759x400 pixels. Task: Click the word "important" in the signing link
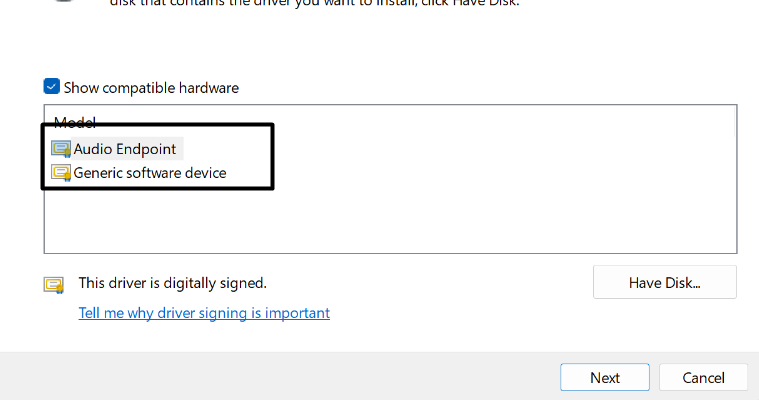point(297,313)
